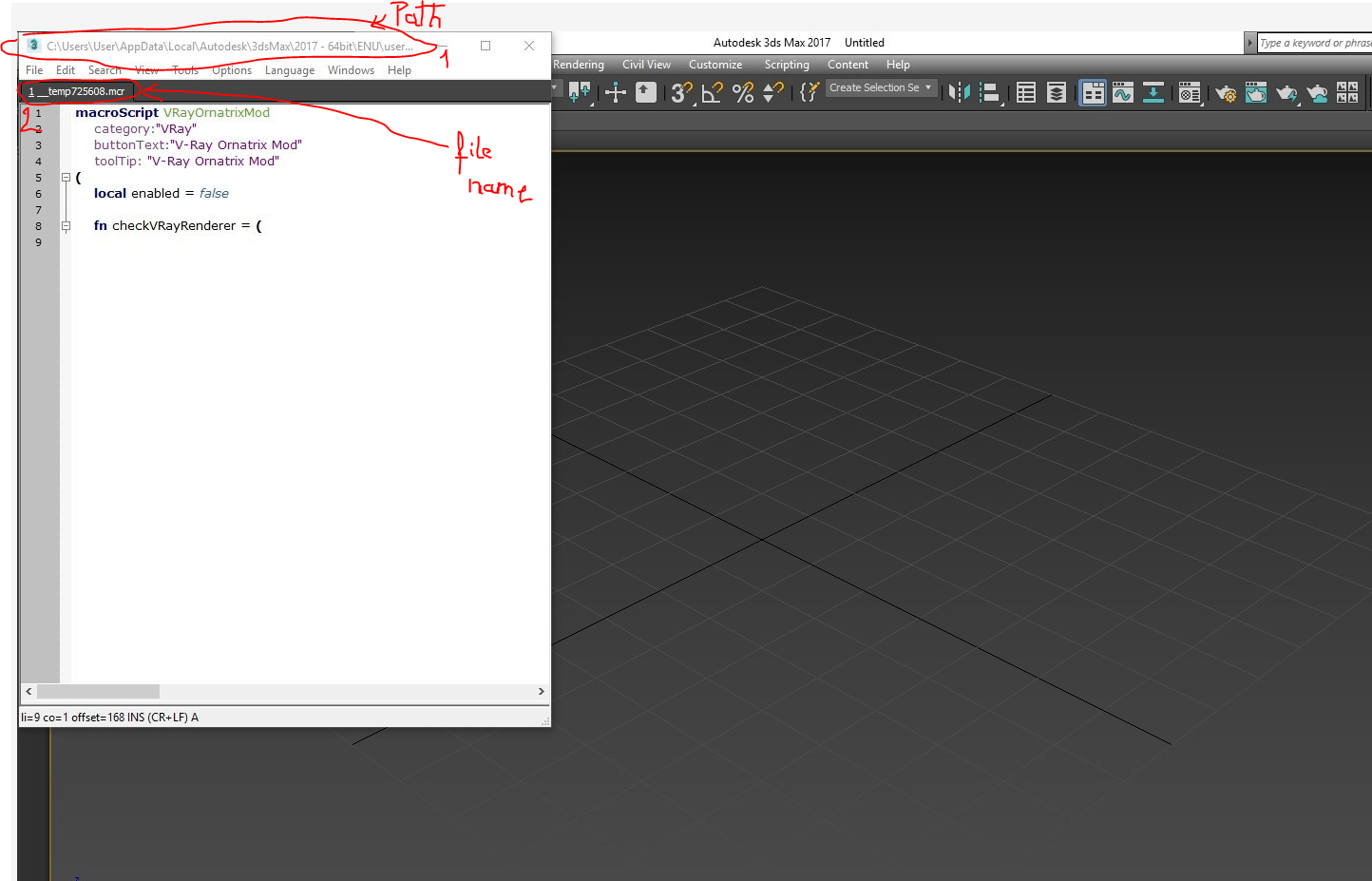Open Search menu in script editor
This screenshot has height=881, width=1372.
(x=105, y=70)
